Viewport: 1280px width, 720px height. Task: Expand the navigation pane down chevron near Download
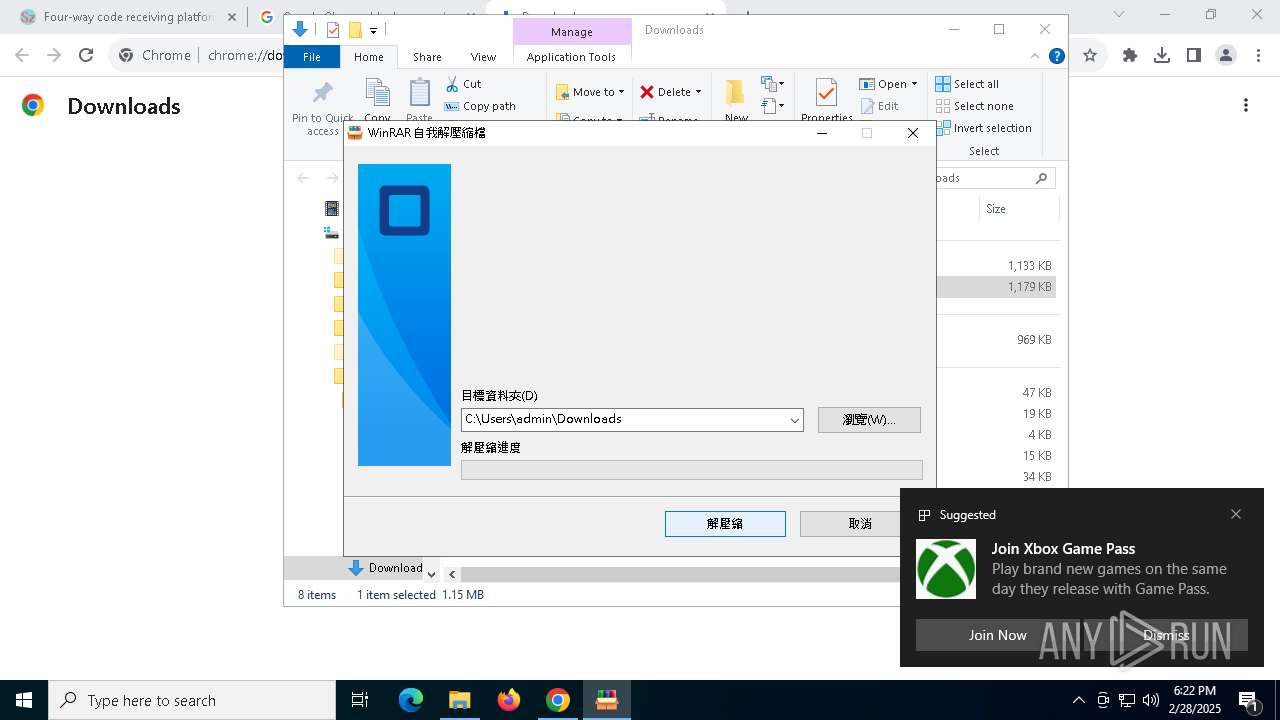tap(431, 574)
